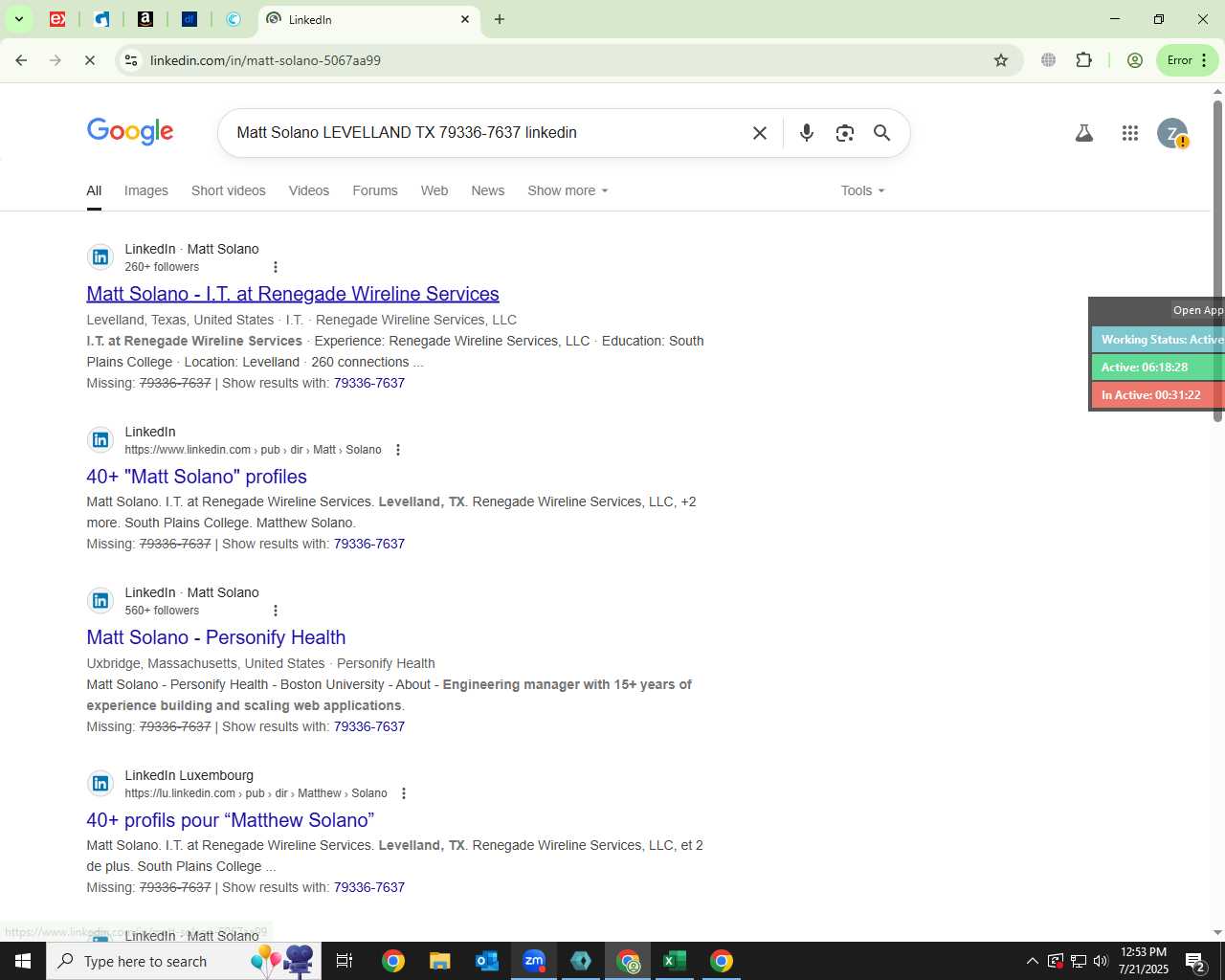
Task: Open Task View on taskbar
Action: tap(345, 961)
